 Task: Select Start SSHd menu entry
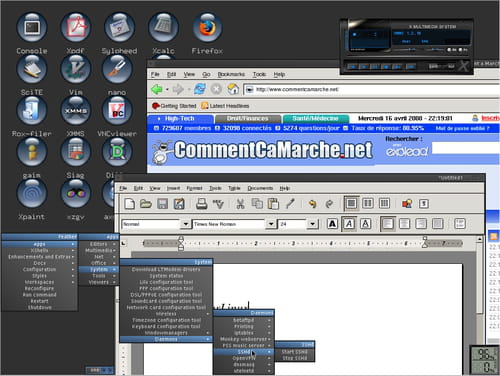point(294,352)
